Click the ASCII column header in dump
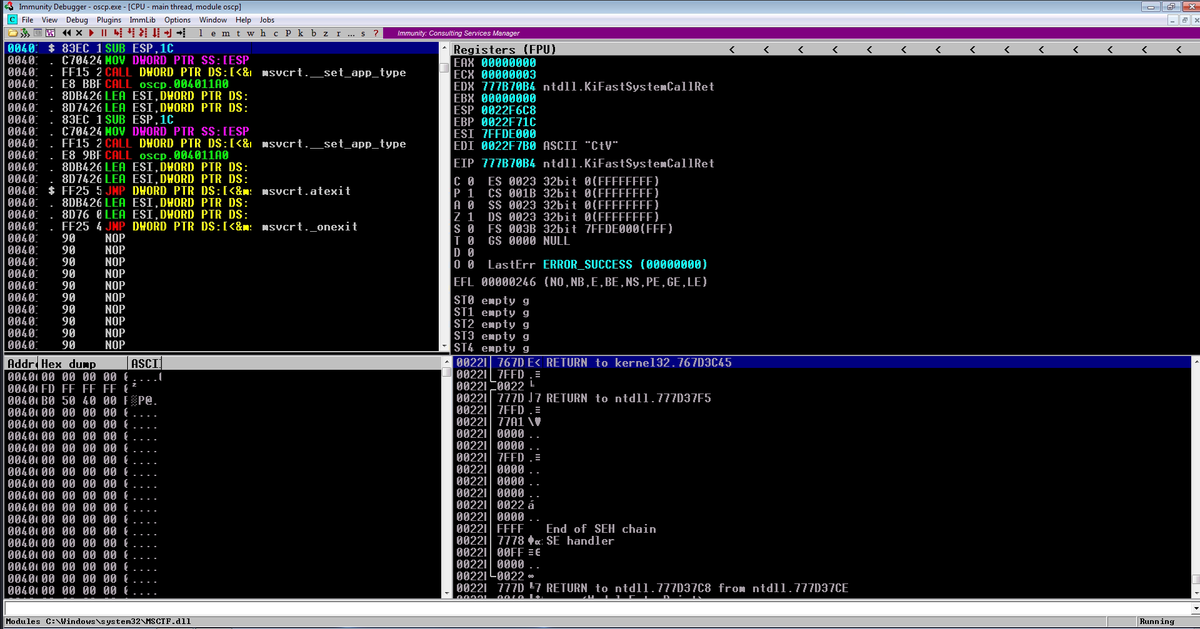Viewport: 1200px width, 629px height. 145,363
